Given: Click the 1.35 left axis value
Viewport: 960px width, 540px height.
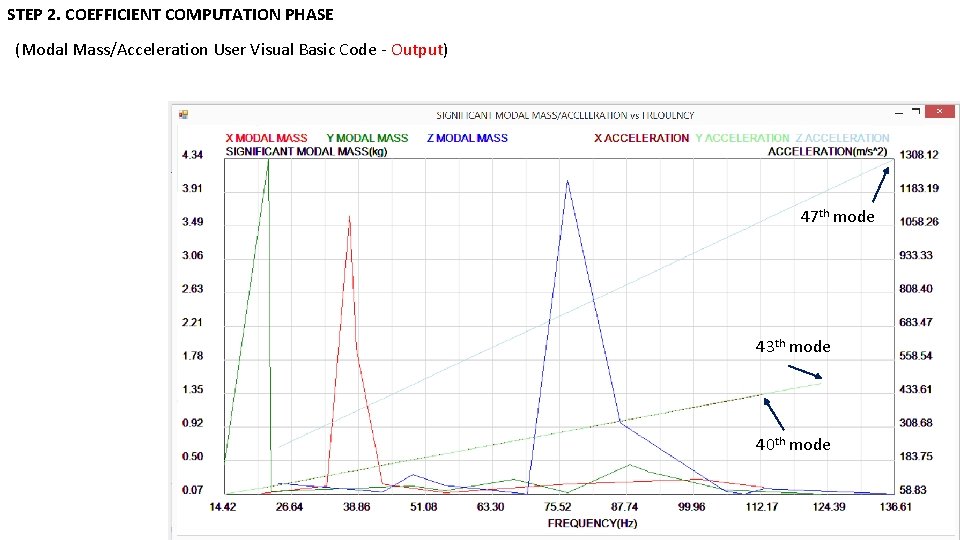Looking at the screenshot, I should [x=192, y=389].
